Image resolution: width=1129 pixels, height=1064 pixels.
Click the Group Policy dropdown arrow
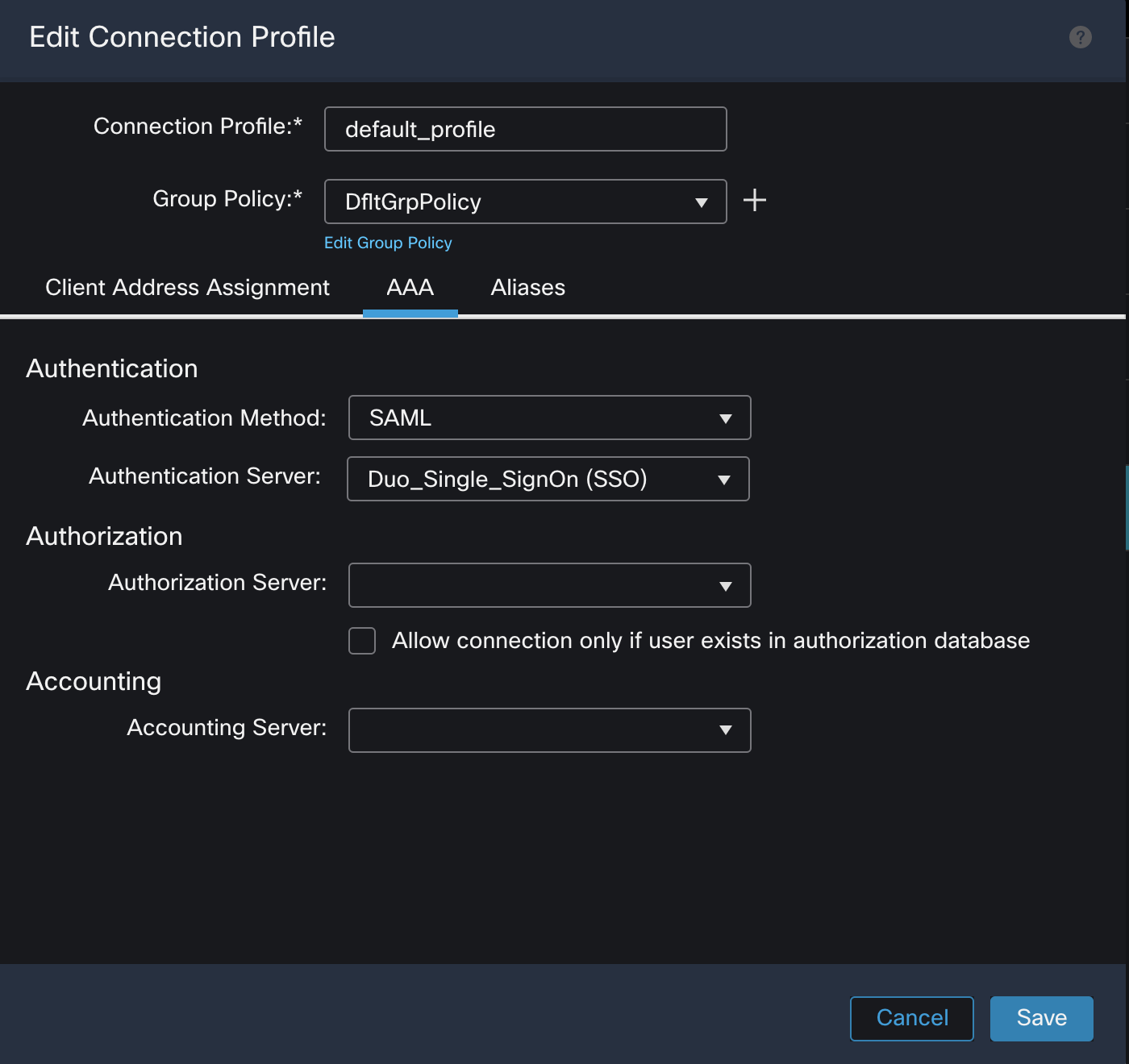700,202
